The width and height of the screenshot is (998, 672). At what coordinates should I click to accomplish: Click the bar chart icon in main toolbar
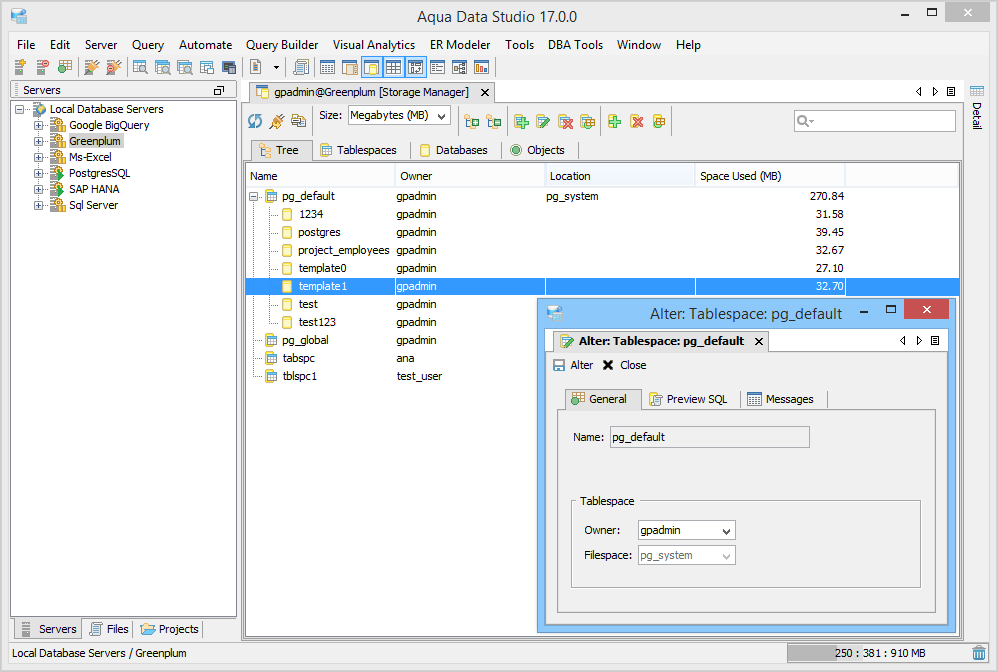[481, 67]
